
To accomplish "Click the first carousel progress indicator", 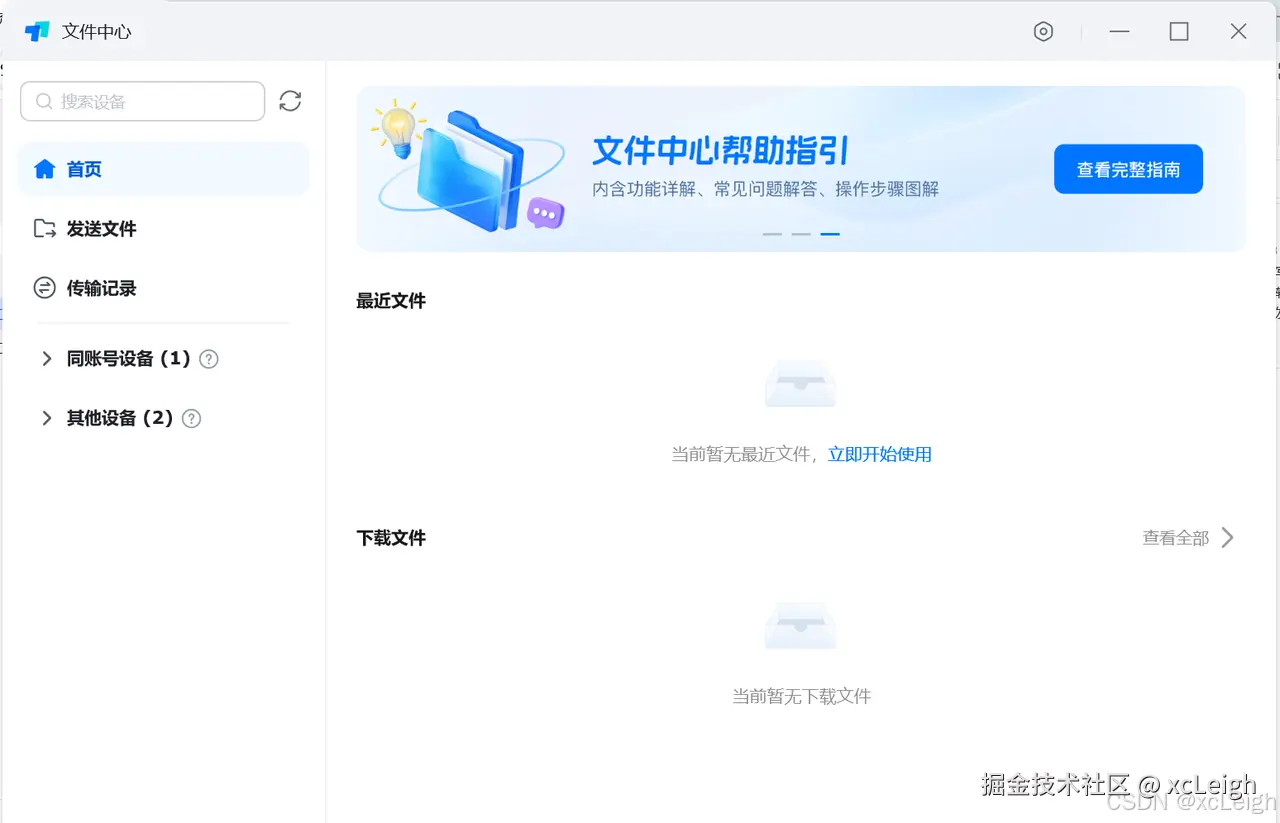I will click(772, 233).
